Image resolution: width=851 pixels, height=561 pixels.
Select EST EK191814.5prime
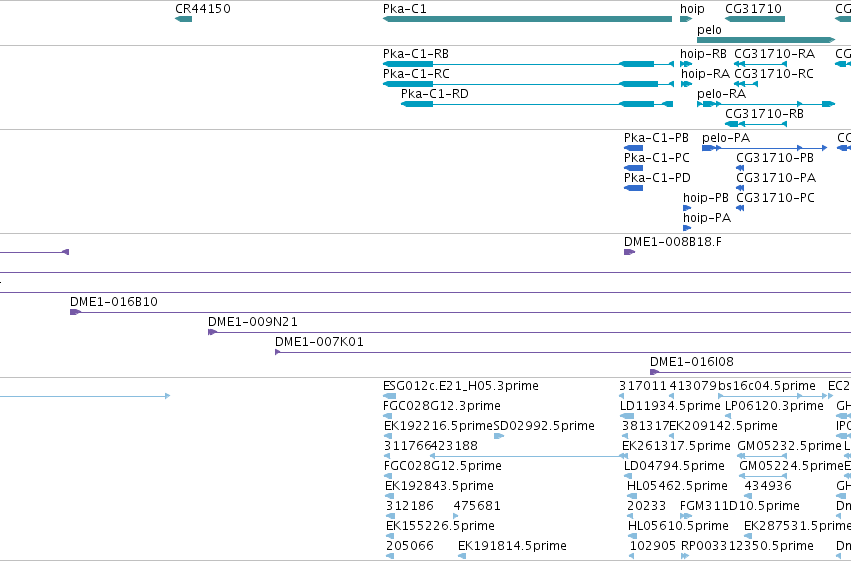[462, 557]
